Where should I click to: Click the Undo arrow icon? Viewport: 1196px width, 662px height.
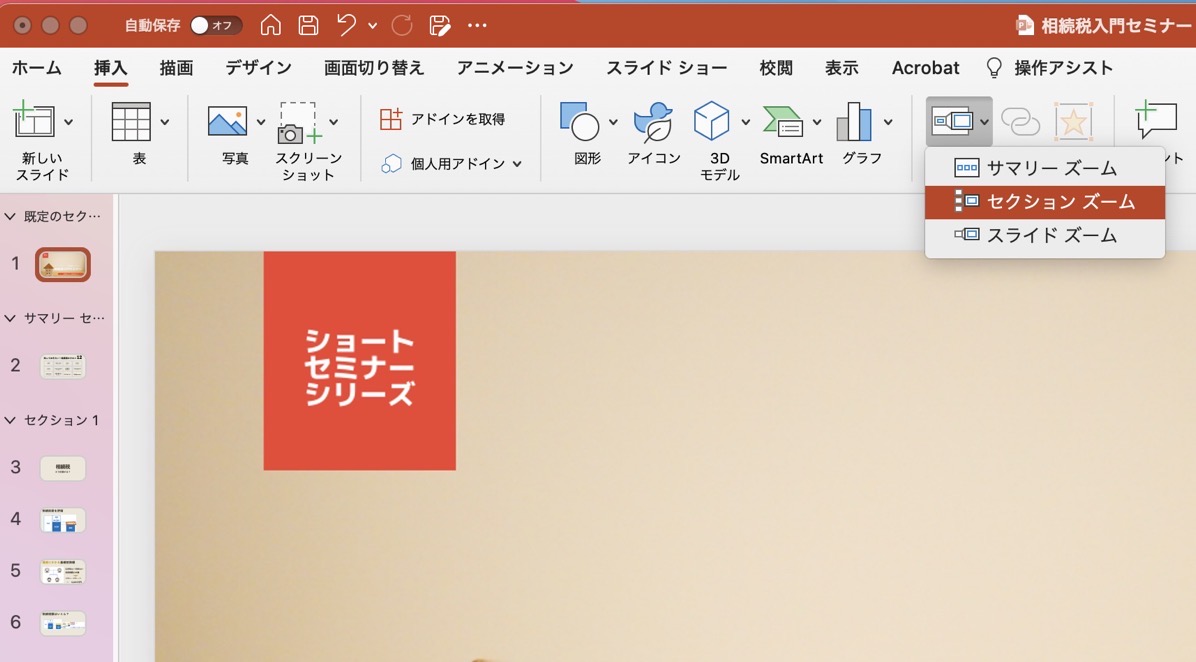[346, 25]
